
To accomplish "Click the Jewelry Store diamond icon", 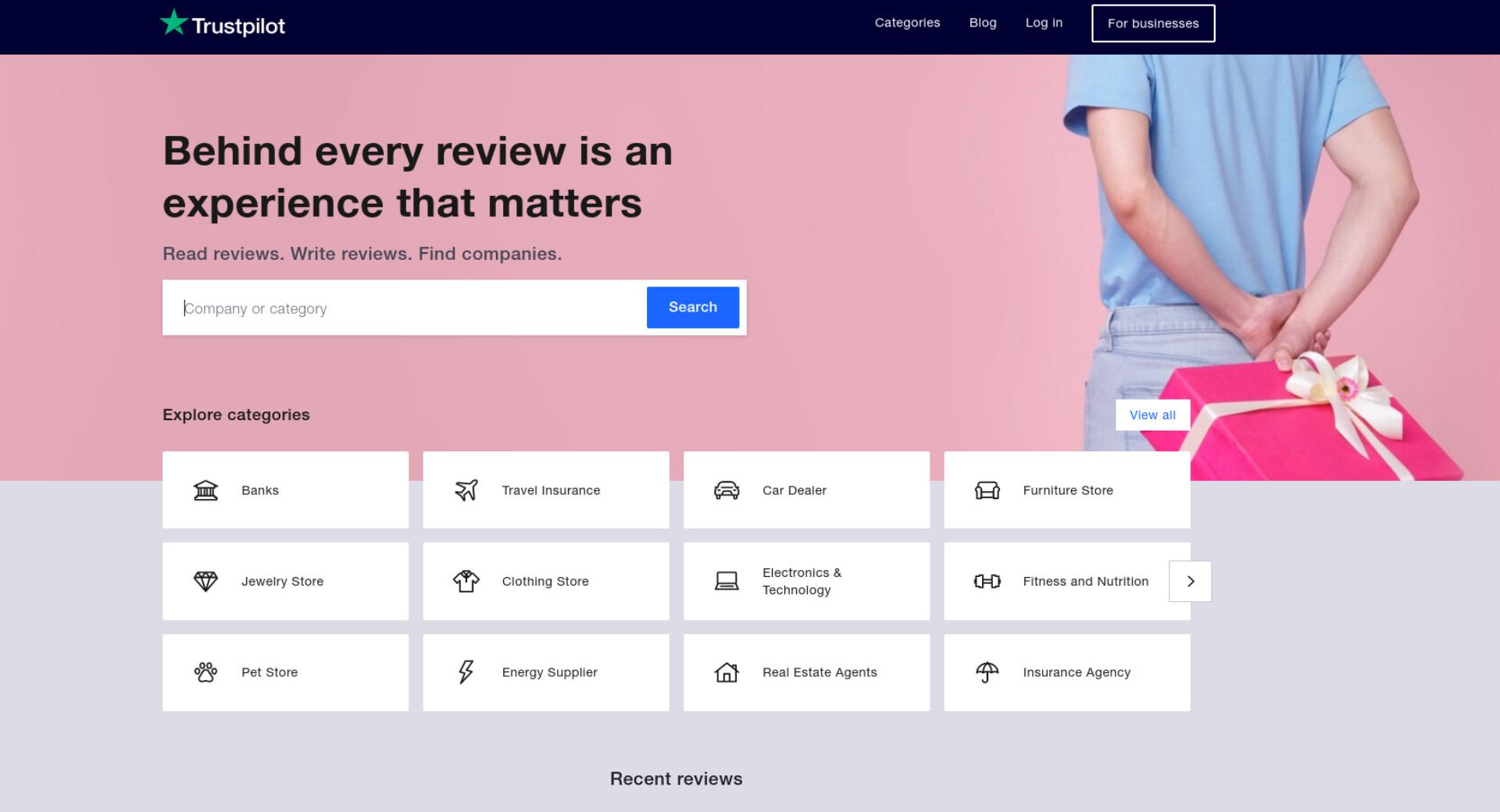I will (x=205, y=582).
